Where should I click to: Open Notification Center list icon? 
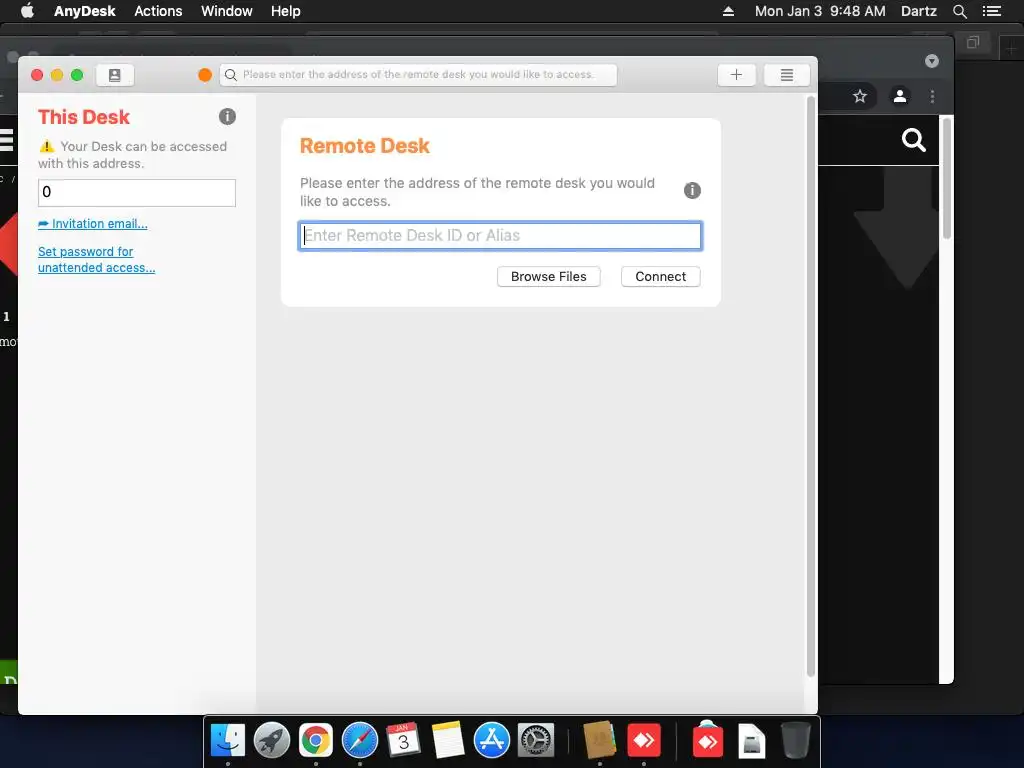pyautogui.click(x=992, y=11)
